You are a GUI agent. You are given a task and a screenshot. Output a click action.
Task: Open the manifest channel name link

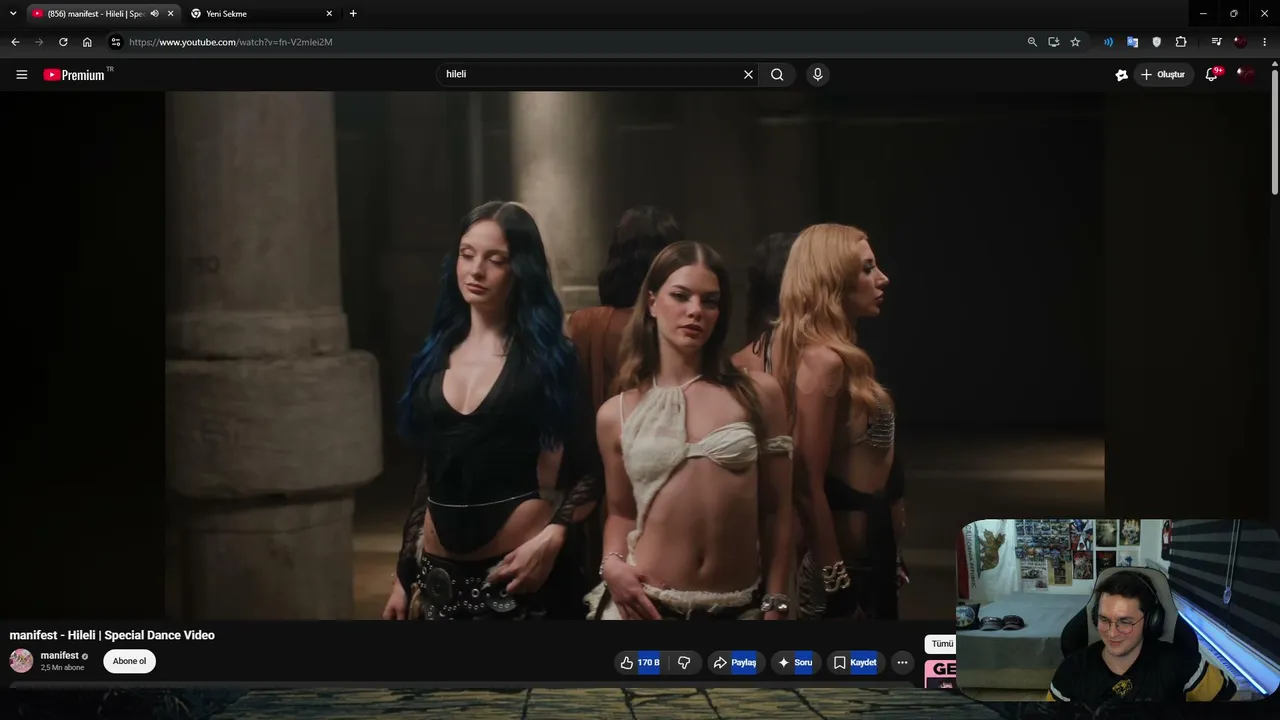tap(60, 655)
